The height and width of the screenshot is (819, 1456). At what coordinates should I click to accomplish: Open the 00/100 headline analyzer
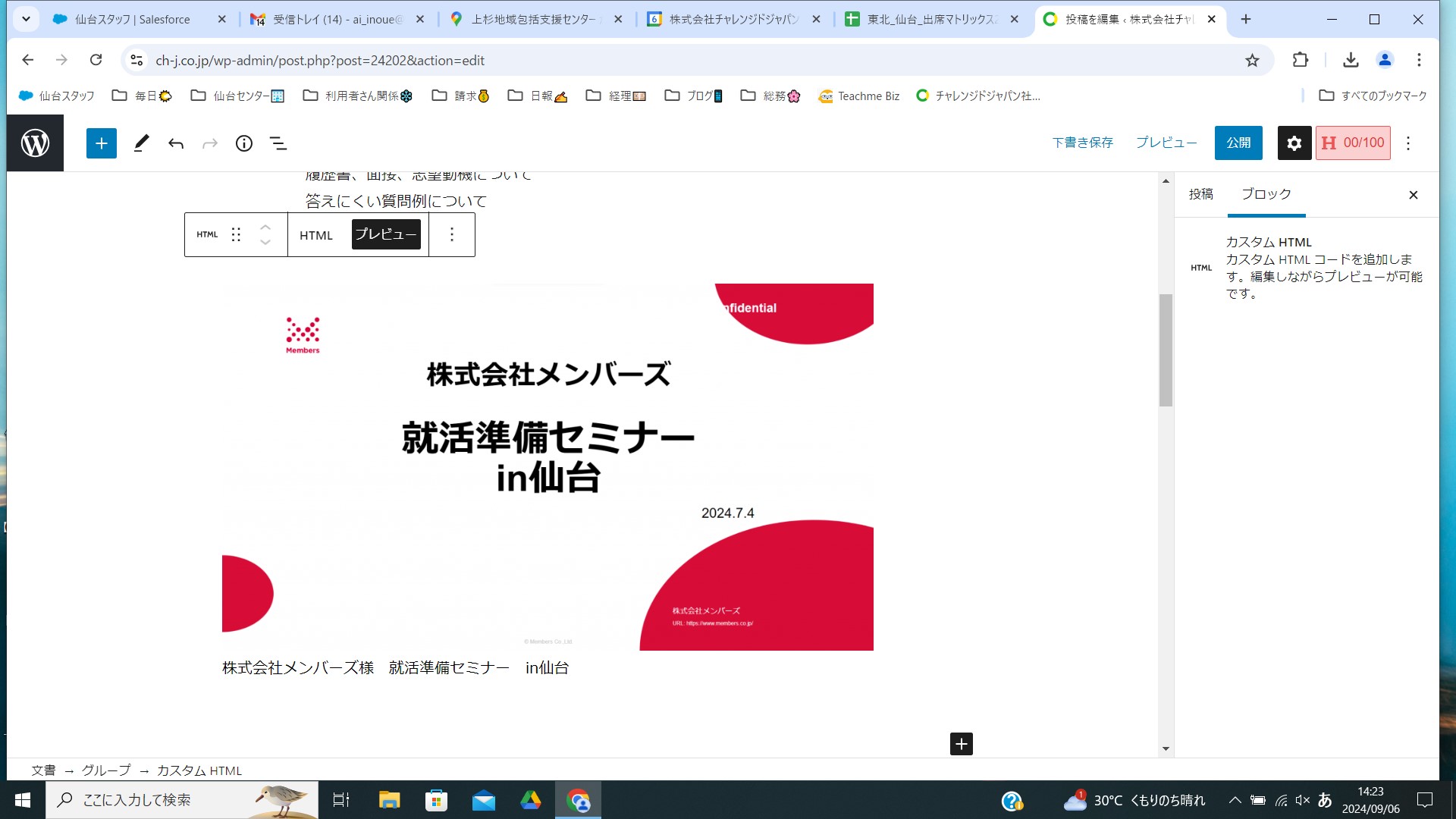click(1353, 143)
